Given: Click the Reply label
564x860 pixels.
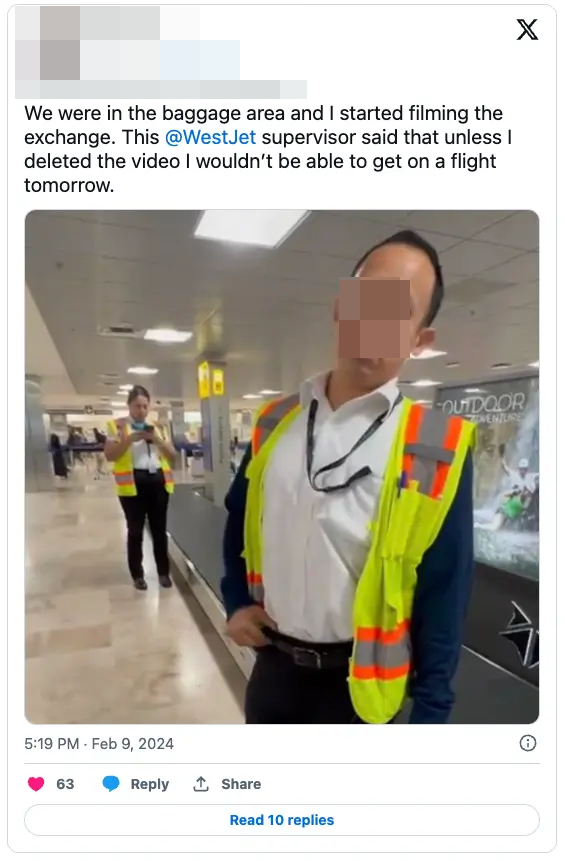Looking at the screenshot, I should click(149, 784).
